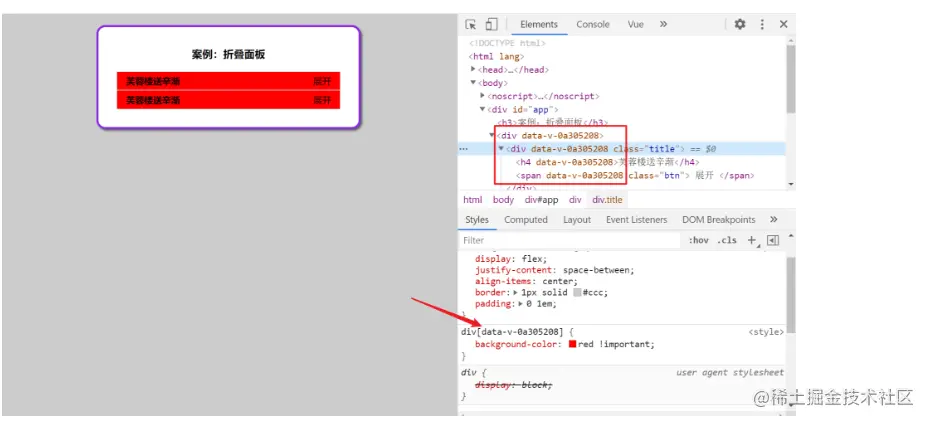Open the DevTools three-dot menu
Viewport: 928px width, 422px height.
tap(762, 24)
